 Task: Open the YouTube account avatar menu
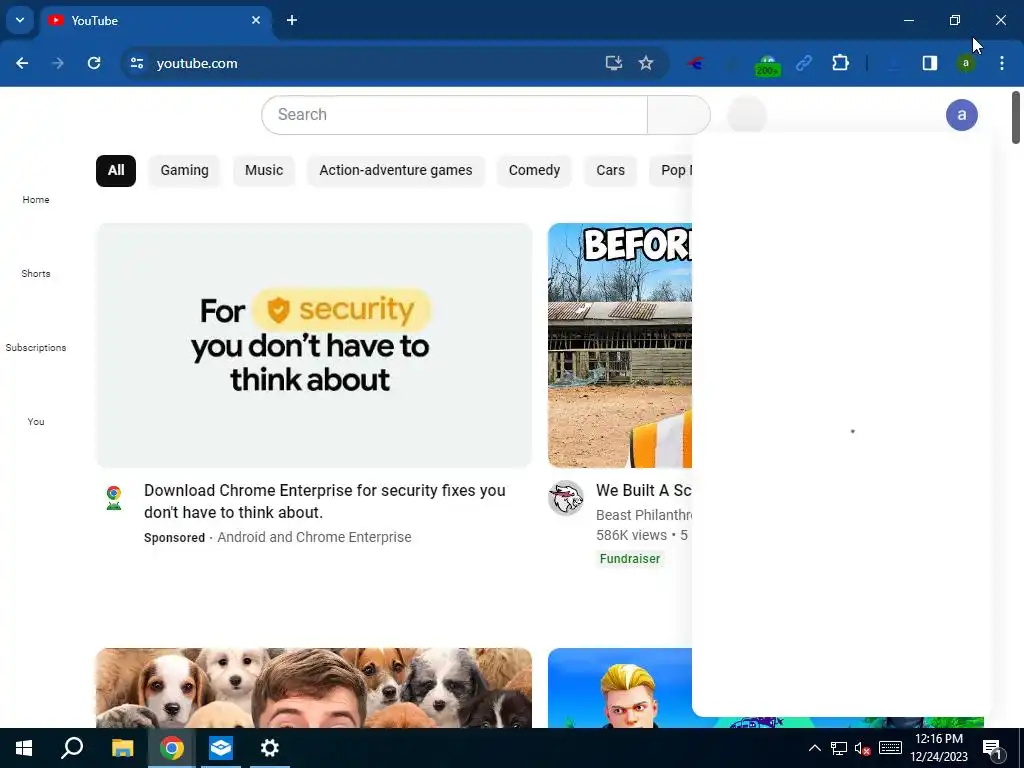[x=961, y=115]
